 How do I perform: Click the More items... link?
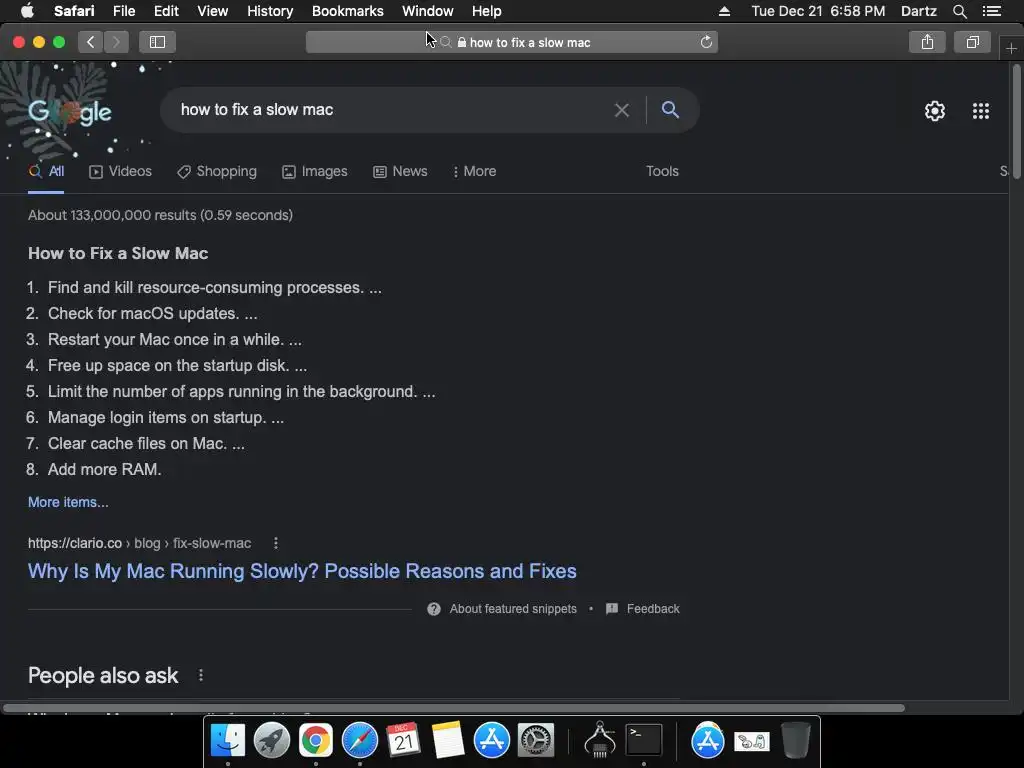pyautogui.click(x=68, y=502)
